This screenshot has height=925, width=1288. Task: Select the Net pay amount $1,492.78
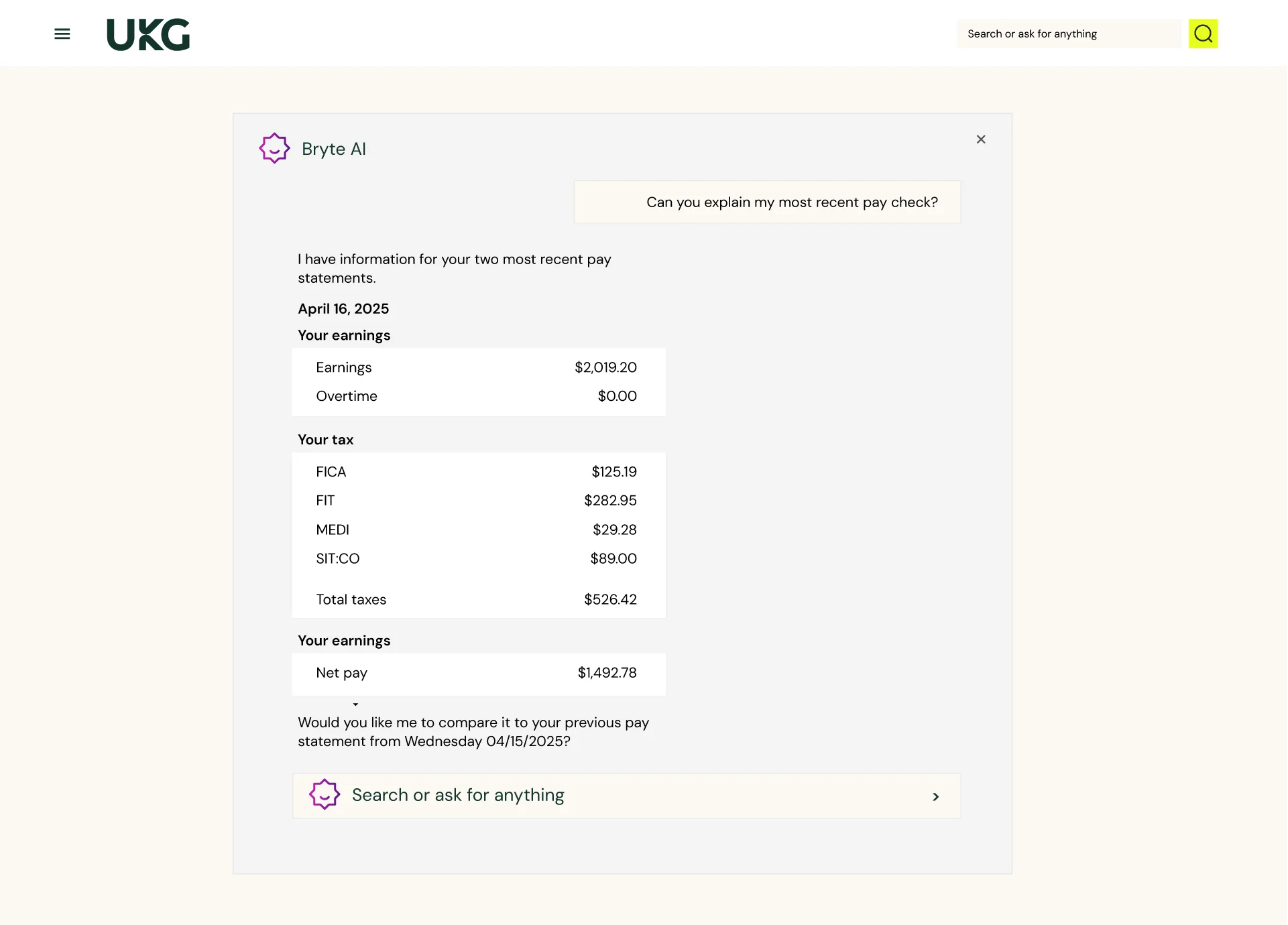click(607, 672)
